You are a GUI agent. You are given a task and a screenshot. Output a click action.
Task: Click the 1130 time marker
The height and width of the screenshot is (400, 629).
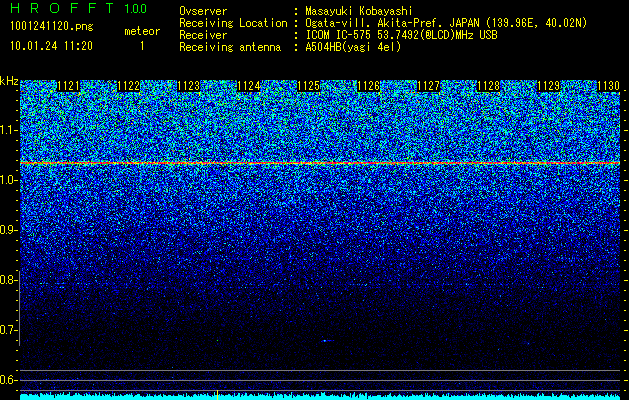609,86
